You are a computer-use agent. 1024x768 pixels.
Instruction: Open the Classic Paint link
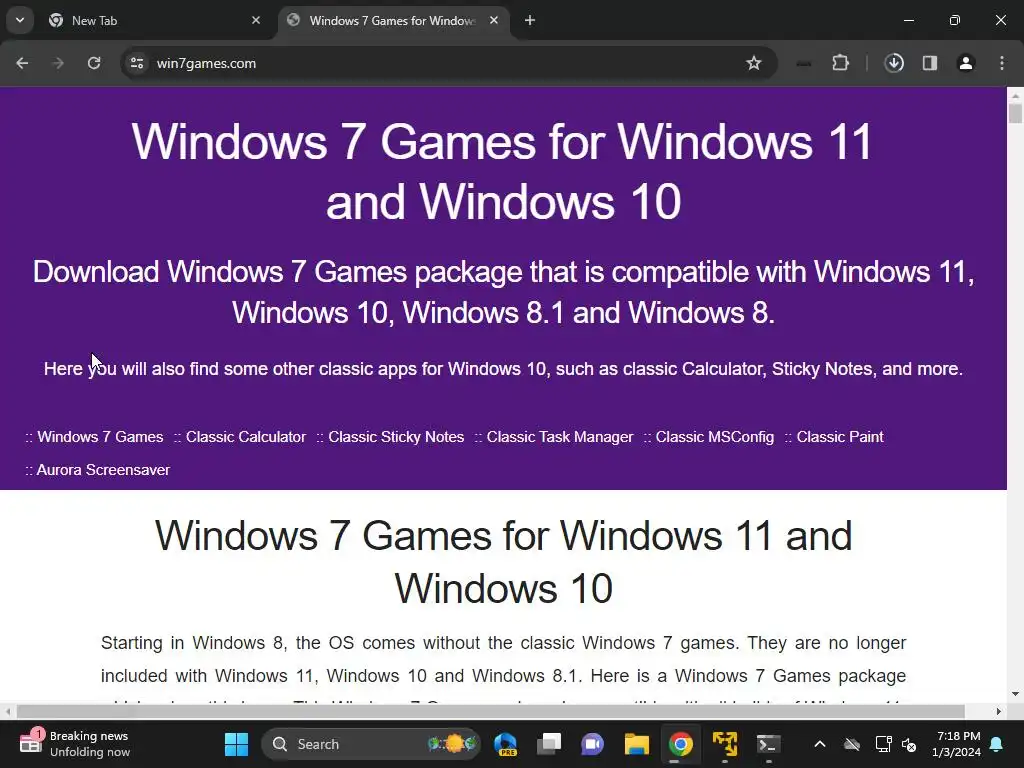840,437
